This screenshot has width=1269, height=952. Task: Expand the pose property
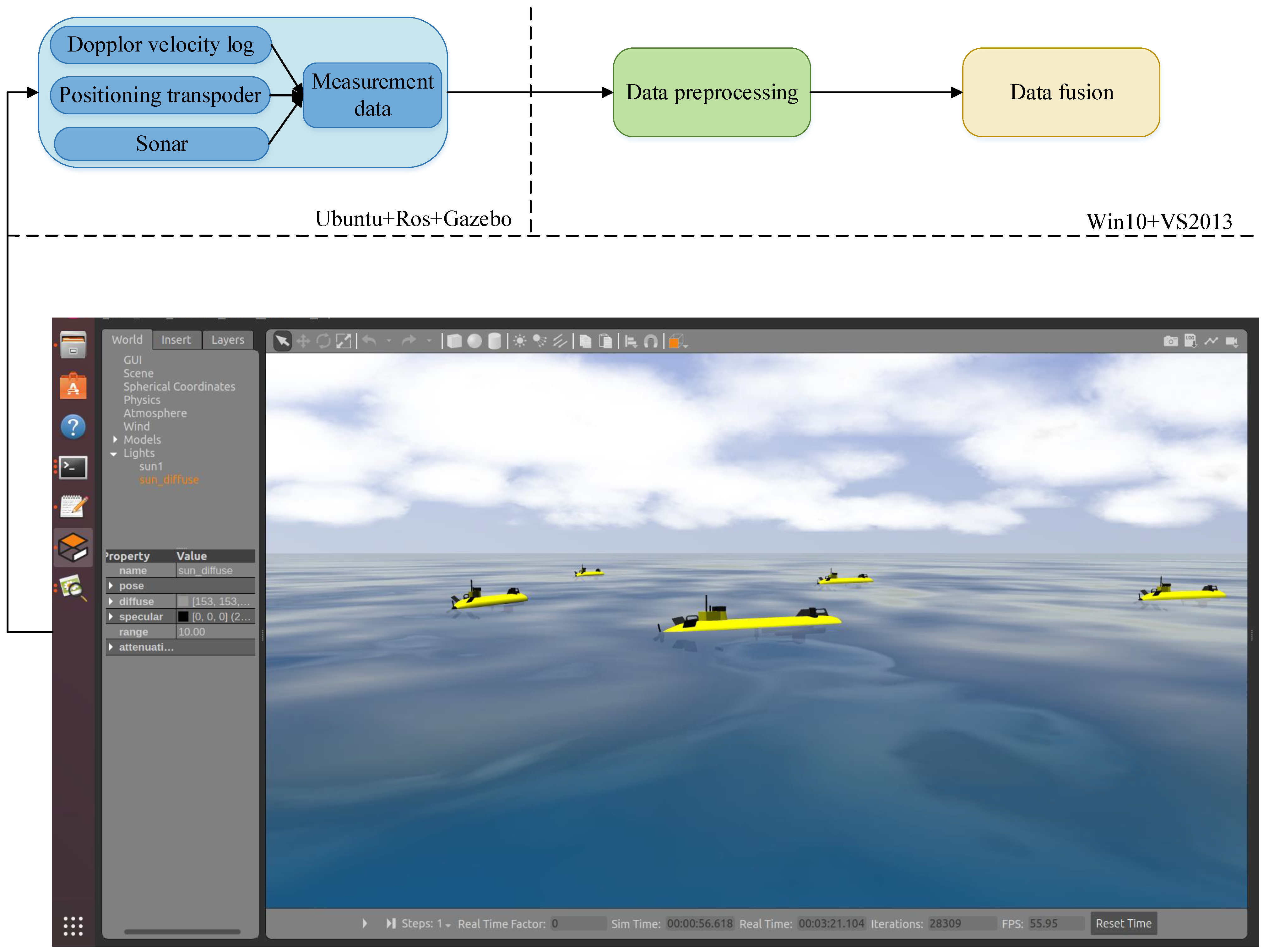coord(111,586)
